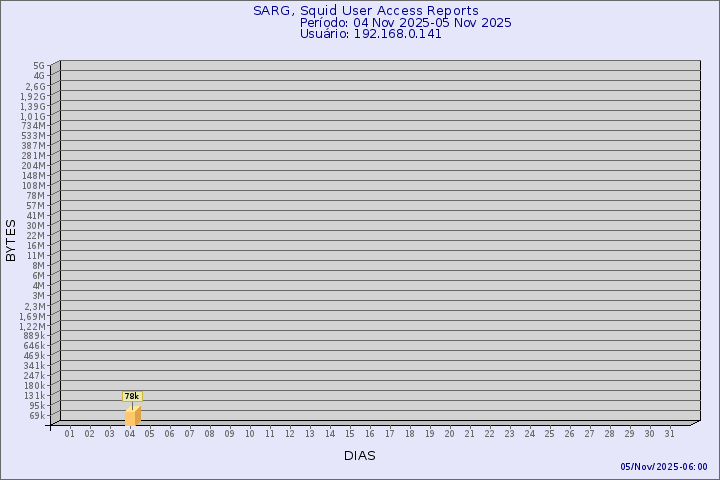Click the 78k value label above the bar
The width and height of the screenshot is (720, 480).
coord(132,396)
